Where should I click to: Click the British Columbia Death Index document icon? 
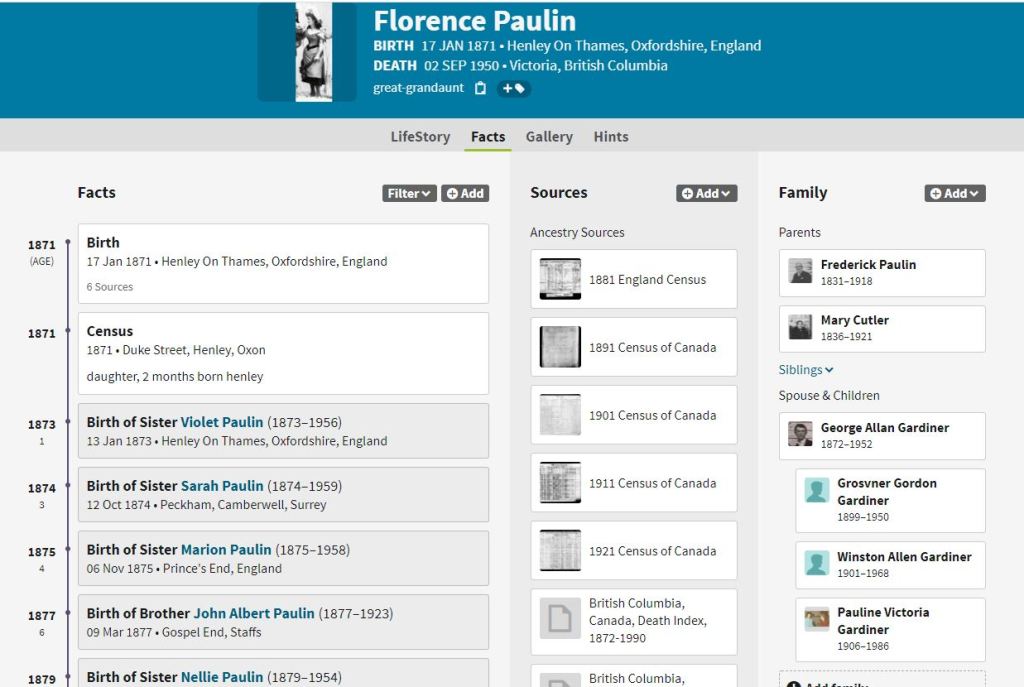coord(560,619)
